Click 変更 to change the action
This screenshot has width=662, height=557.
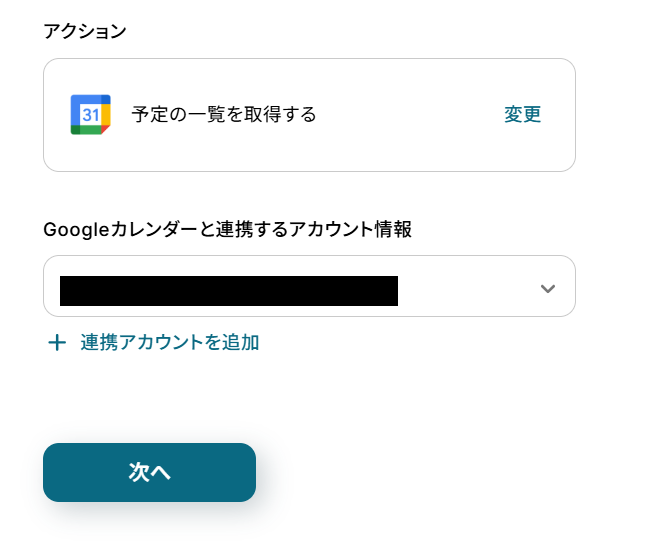tap(522, 115)
